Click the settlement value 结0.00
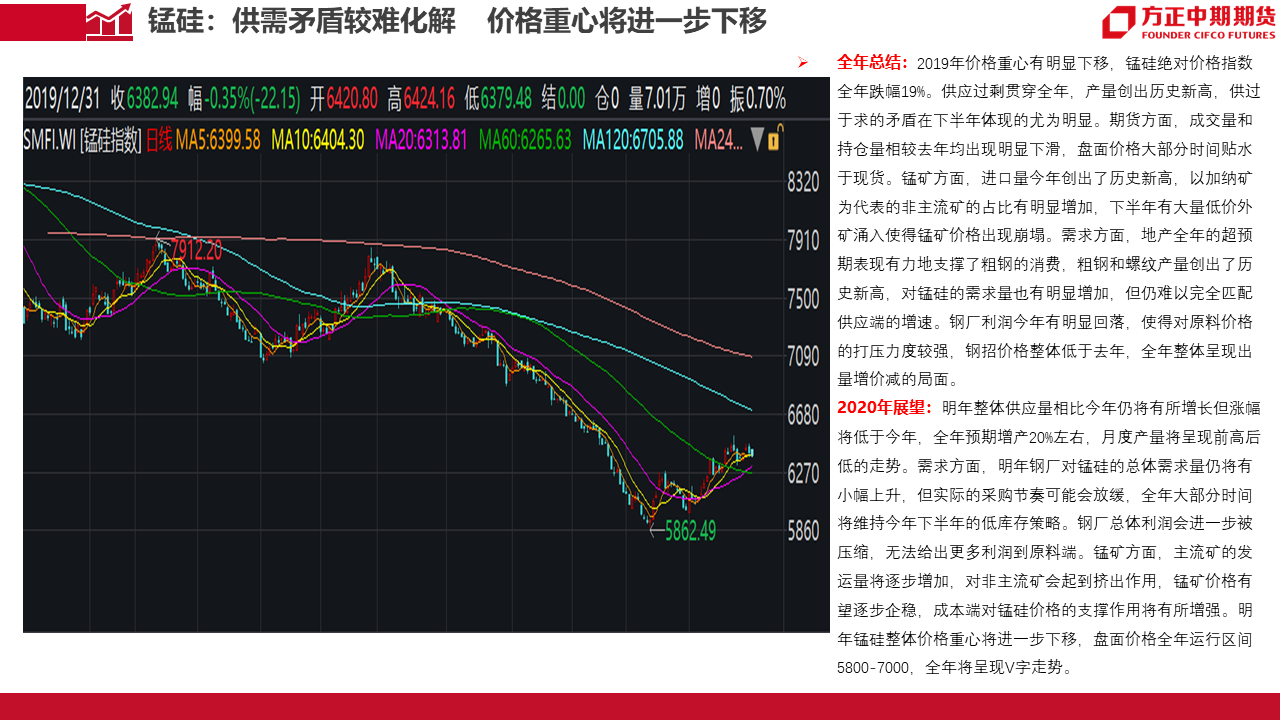 tap(564, 99)
